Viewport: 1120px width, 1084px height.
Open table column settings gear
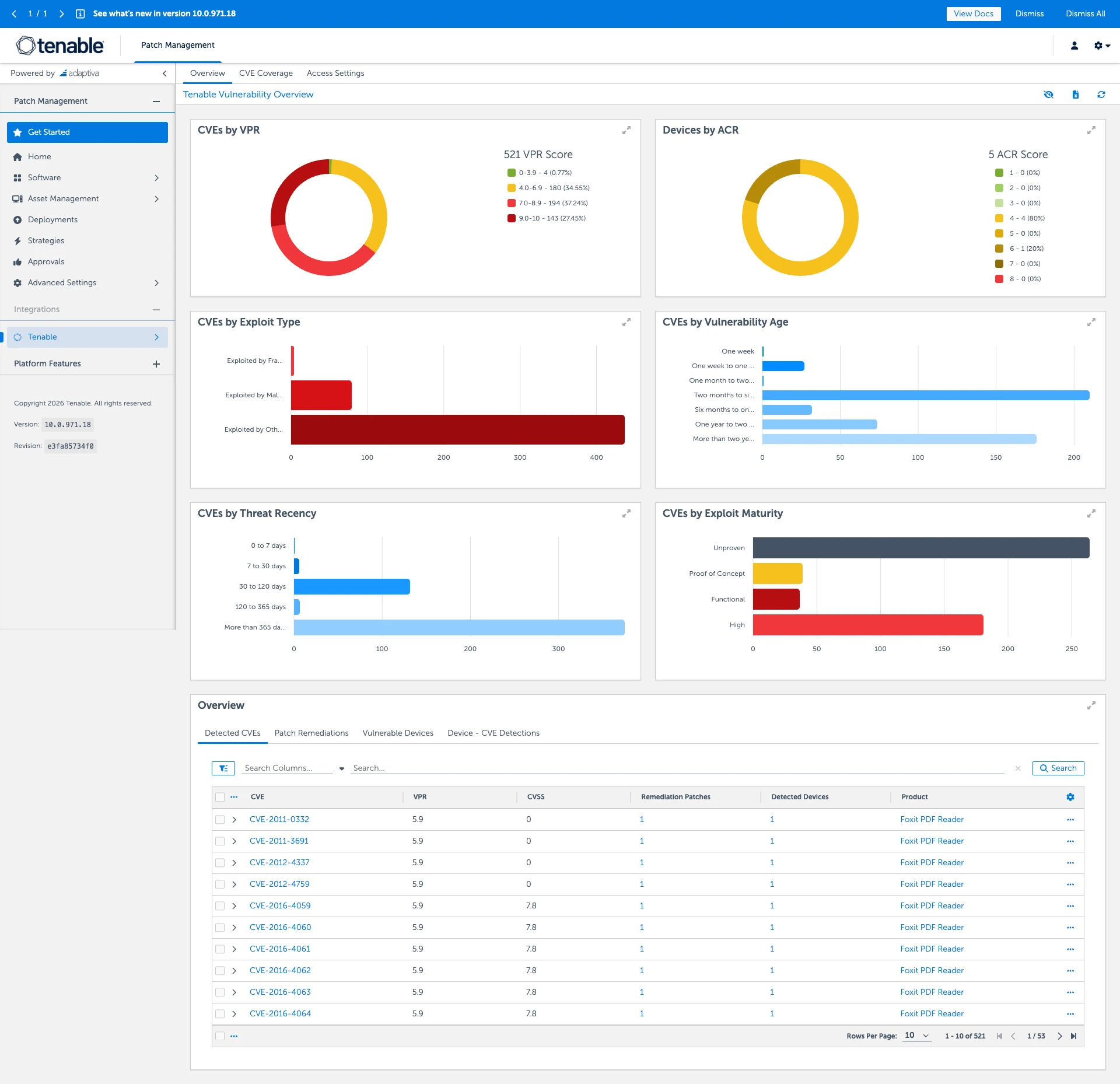point(1070,797)
